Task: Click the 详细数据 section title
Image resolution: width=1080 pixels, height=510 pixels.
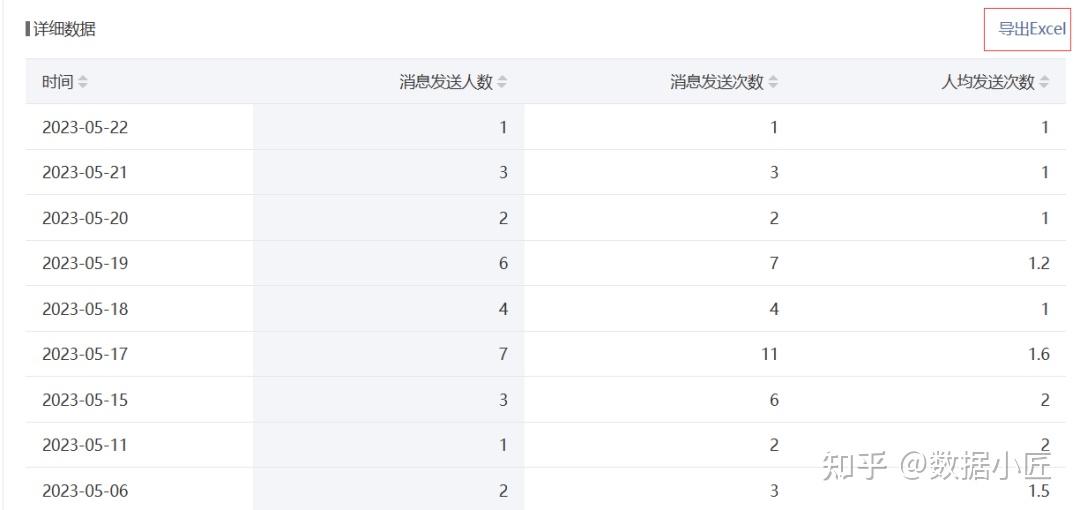Action: (64, 29)
